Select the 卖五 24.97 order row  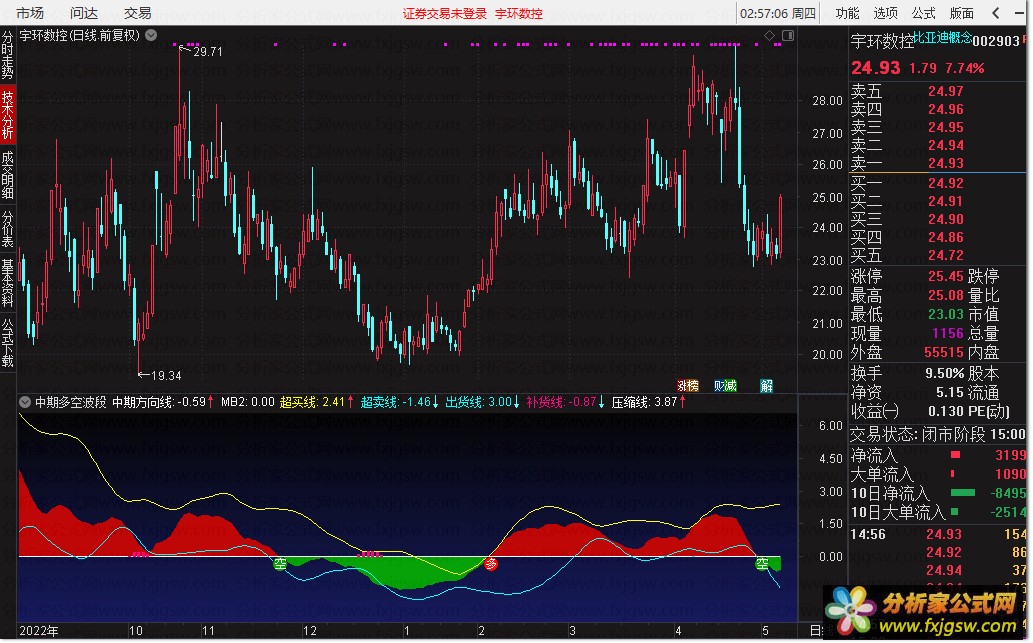[937, 91]
